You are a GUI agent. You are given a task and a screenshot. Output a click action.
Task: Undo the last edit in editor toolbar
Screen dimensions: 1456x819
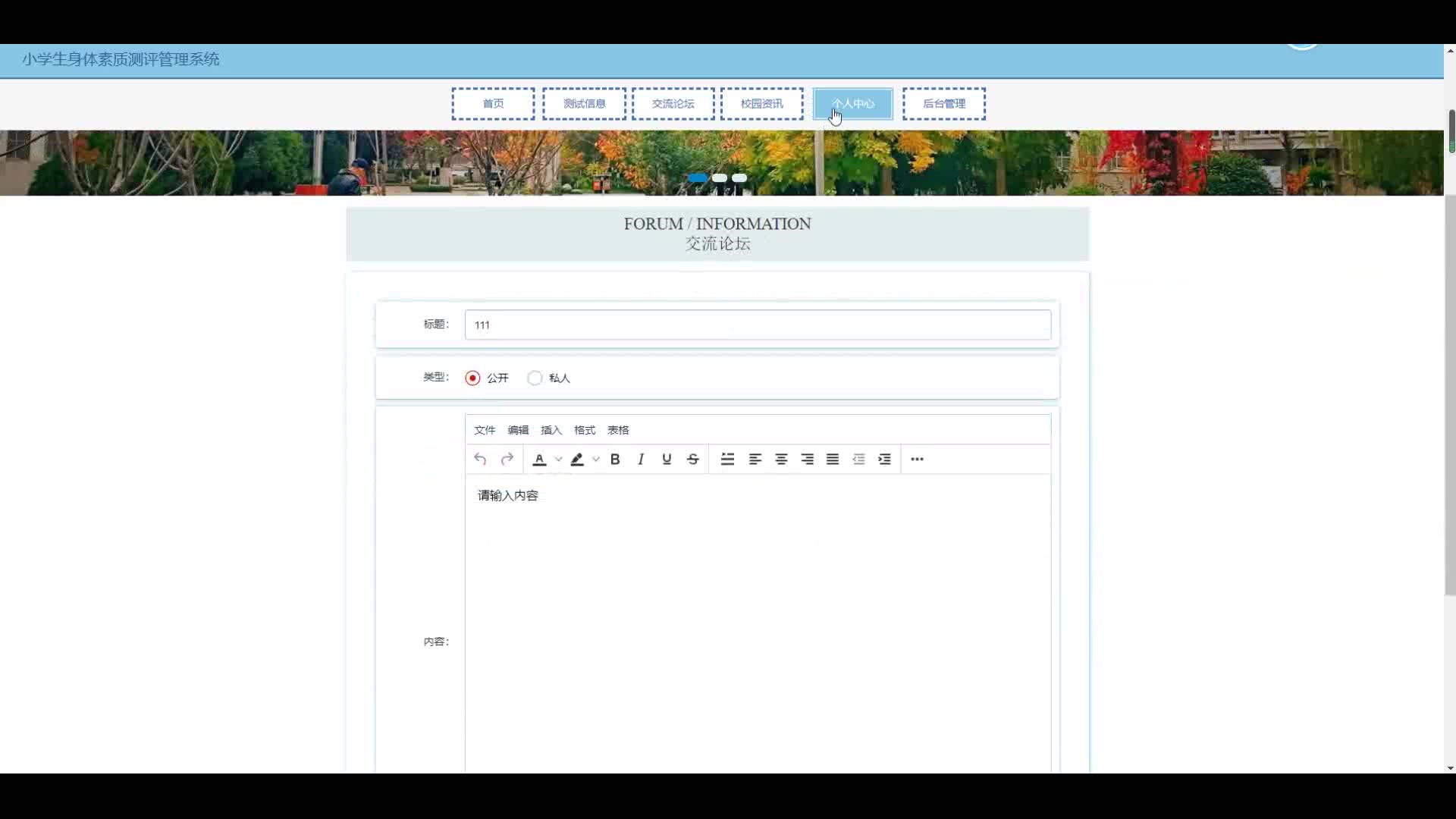coord(480,459)
